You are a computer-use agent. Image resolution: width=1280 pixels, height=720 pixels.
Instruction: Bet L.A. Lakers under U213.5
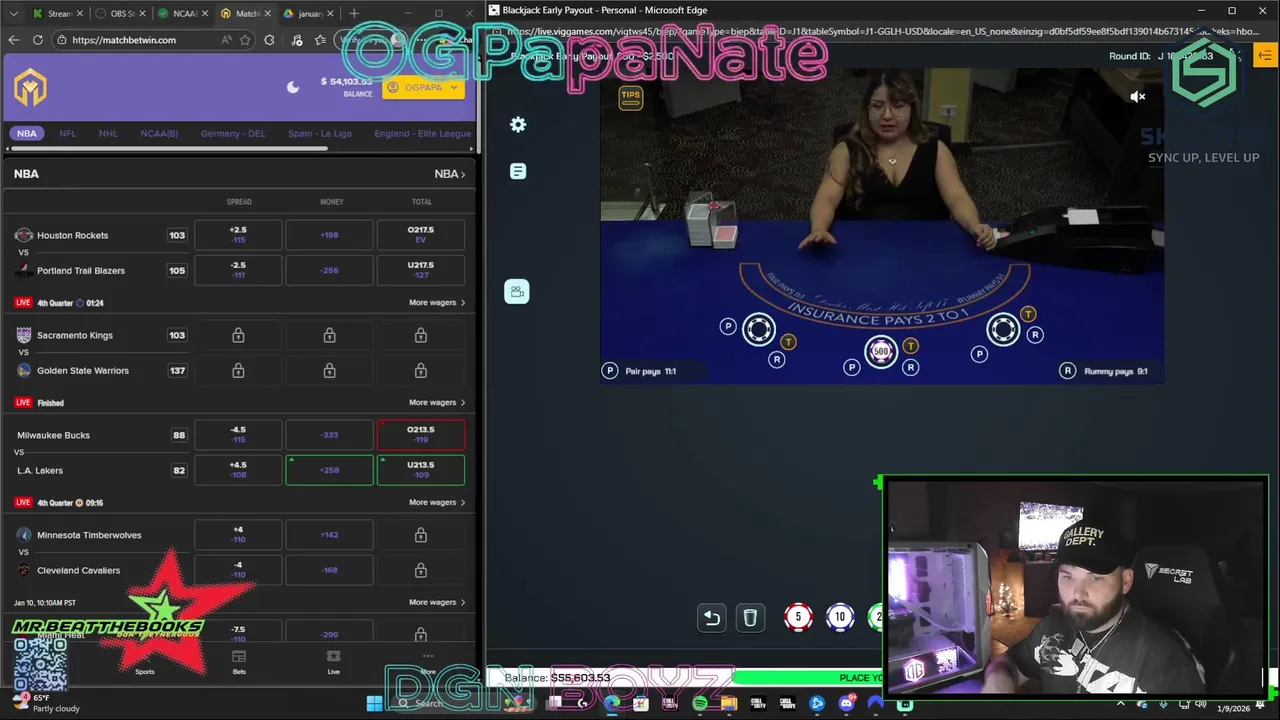(x=421, y=470)
